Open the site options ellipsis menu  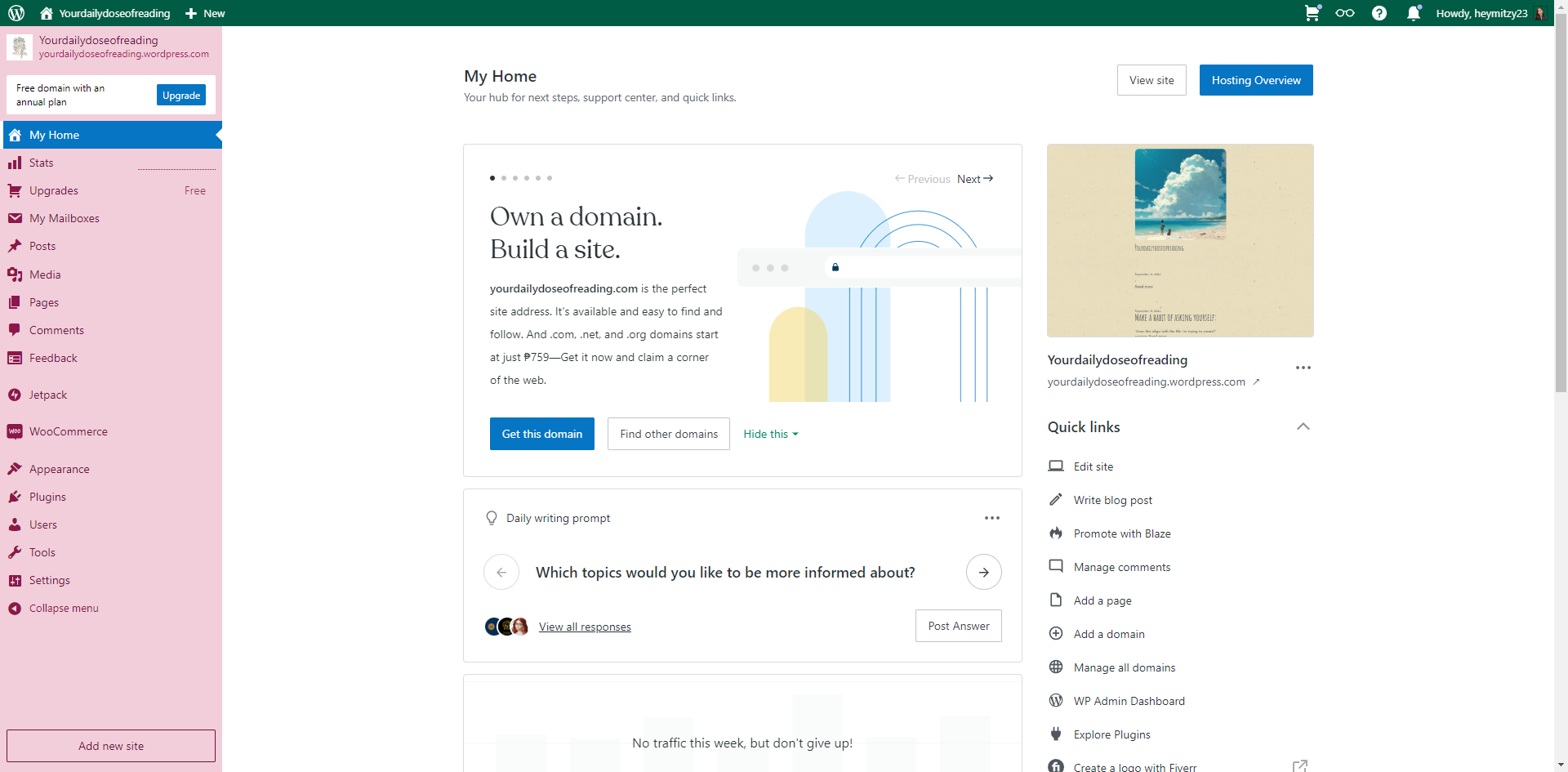click(1303, 368)
